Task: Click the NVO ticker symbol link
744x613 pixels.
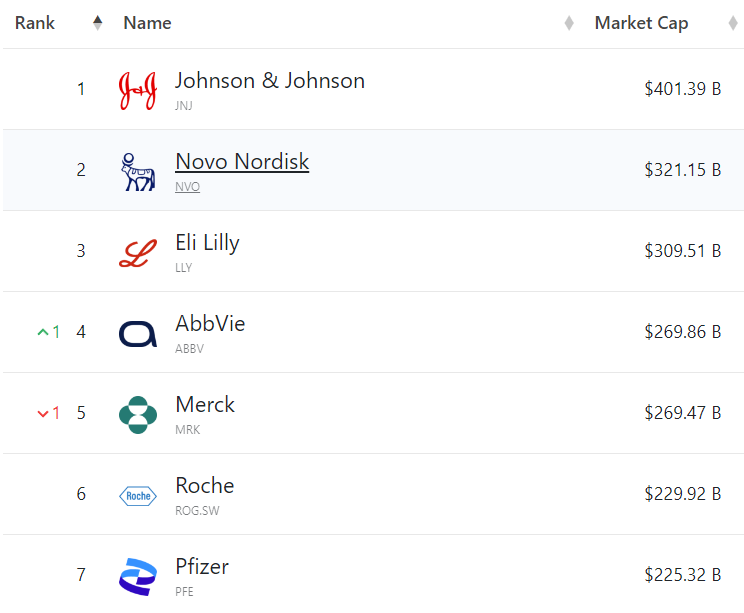Action: coord(187,187)
